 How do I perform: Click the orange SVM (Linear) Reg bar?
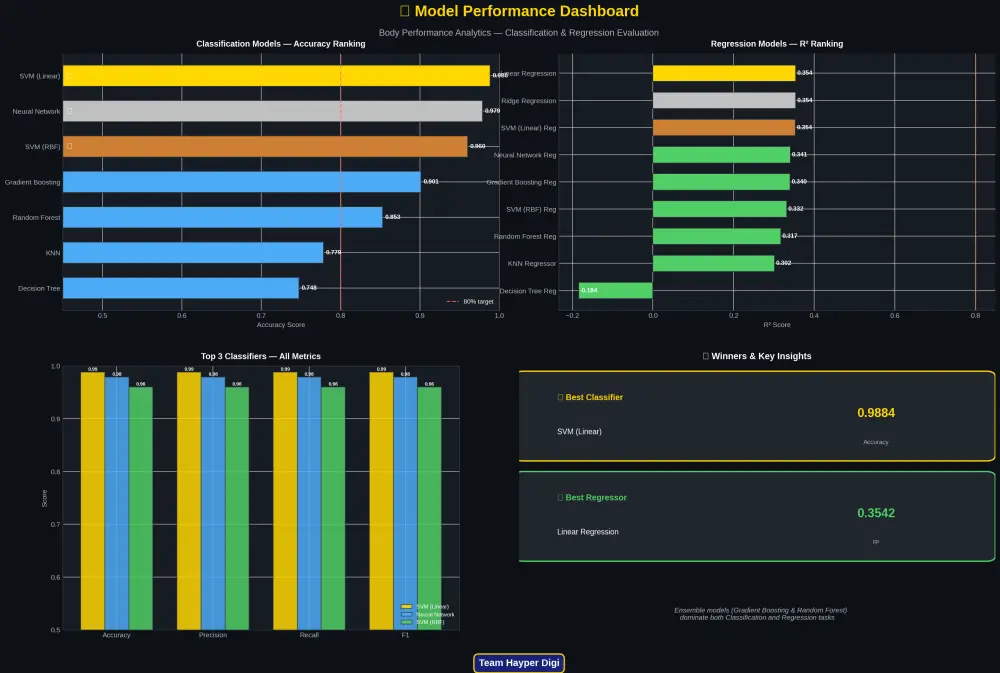724,128
